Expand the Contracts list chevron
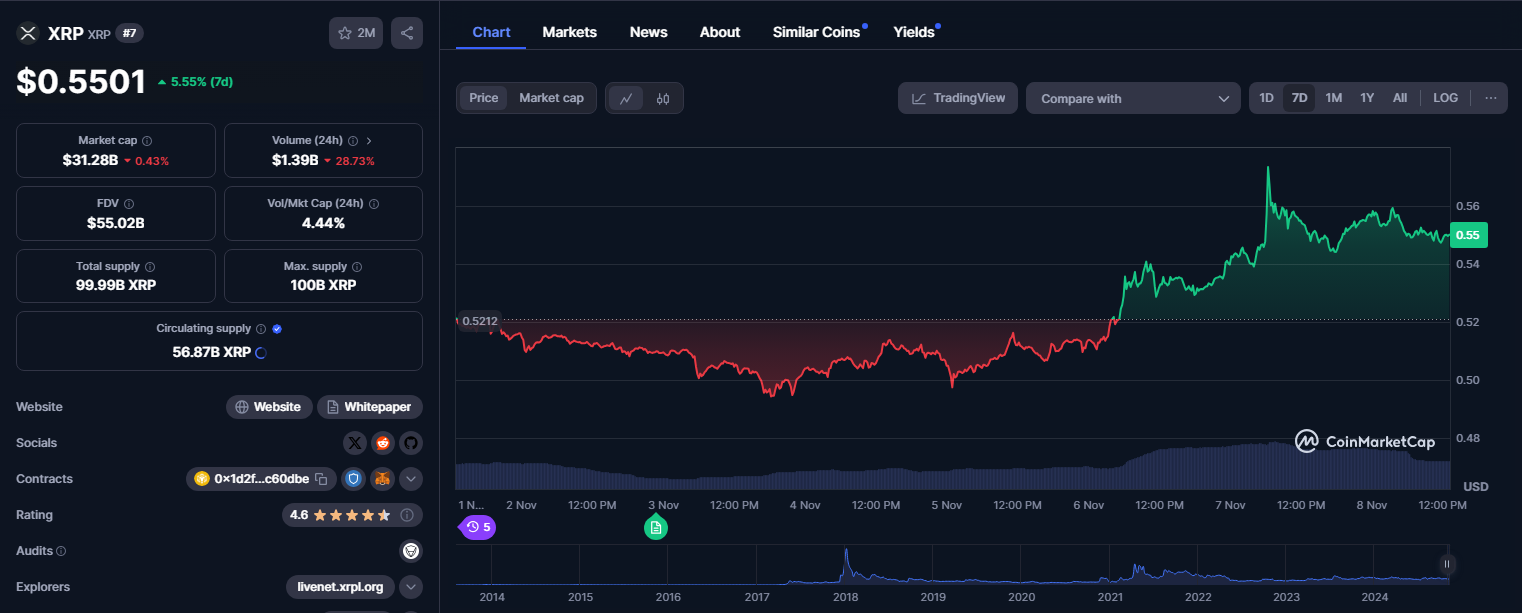The width and height of the screenshot is (1522, 613). click(x=411, y=479)
